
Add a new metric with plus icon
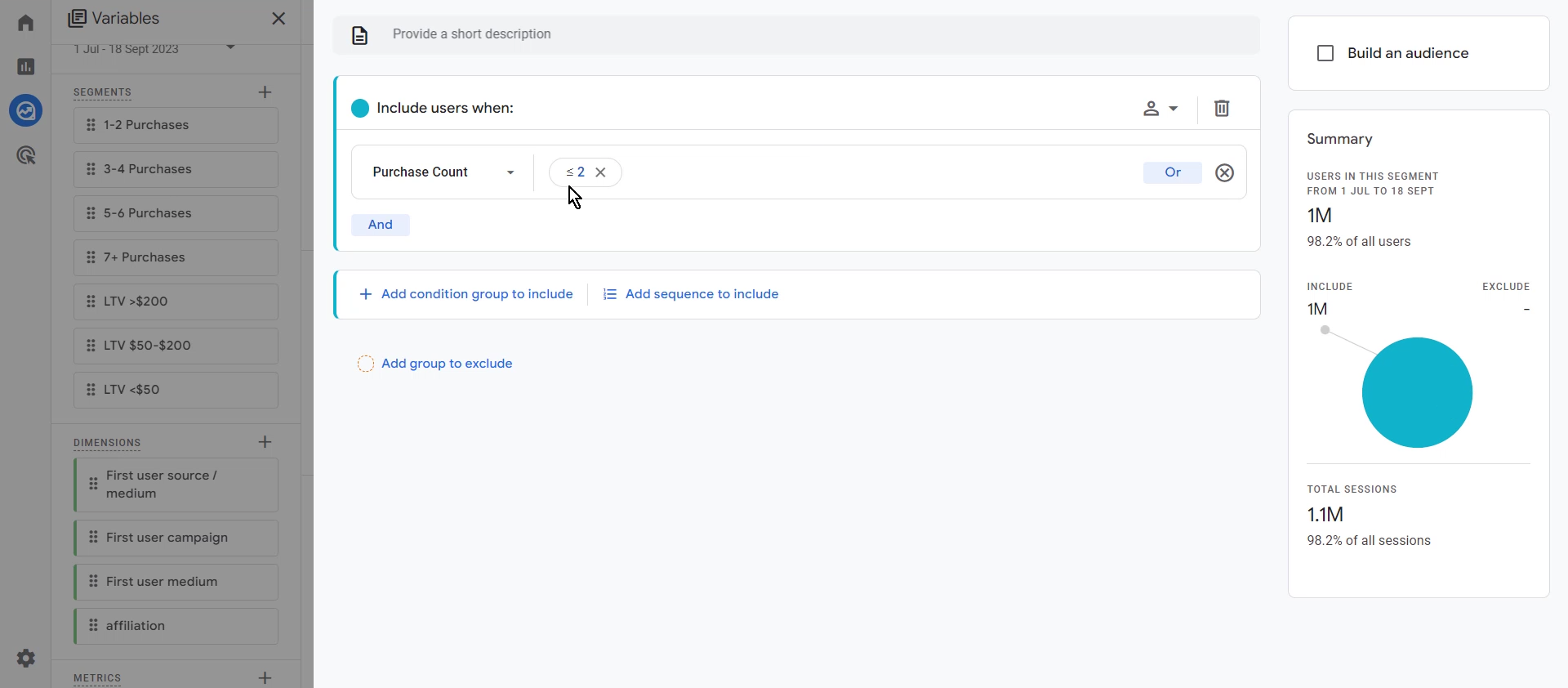[x=265, y=677]
